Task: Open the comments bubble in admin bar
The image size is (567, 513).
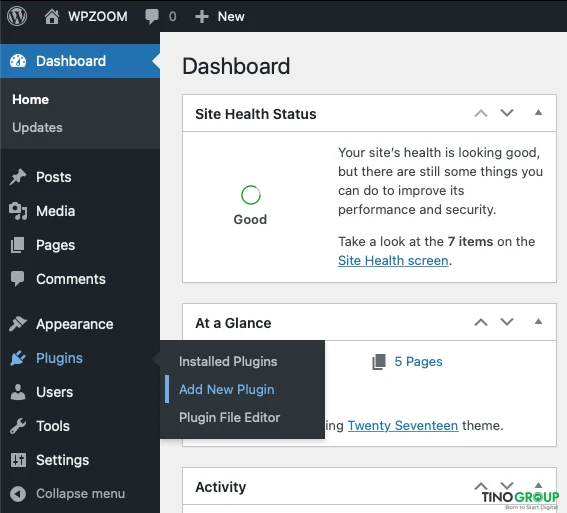Action: [x=152, y=17]
